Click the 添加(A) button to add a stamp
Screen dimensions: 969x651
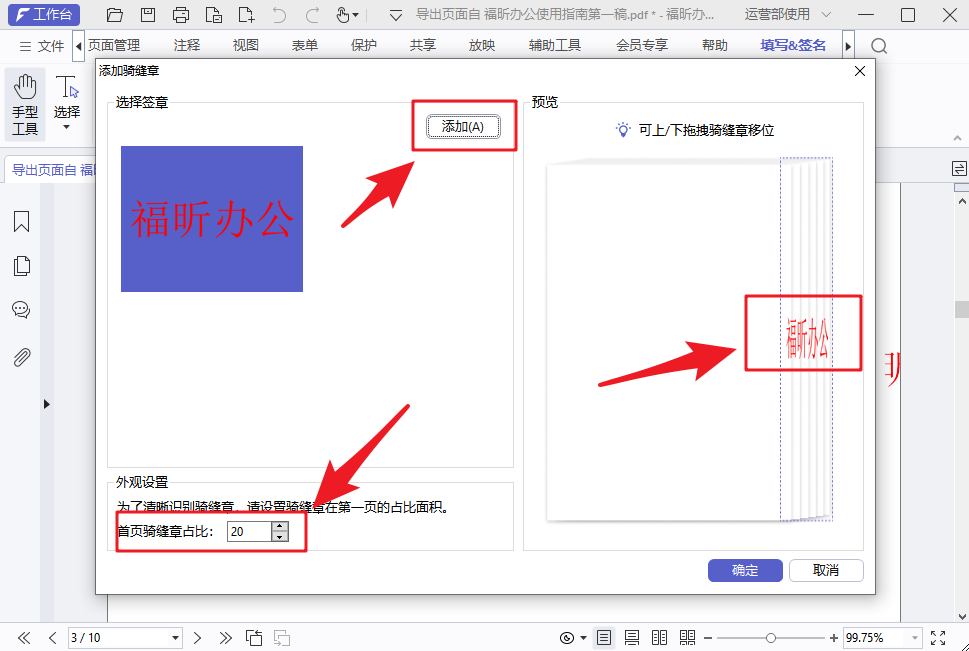(463, 128)
